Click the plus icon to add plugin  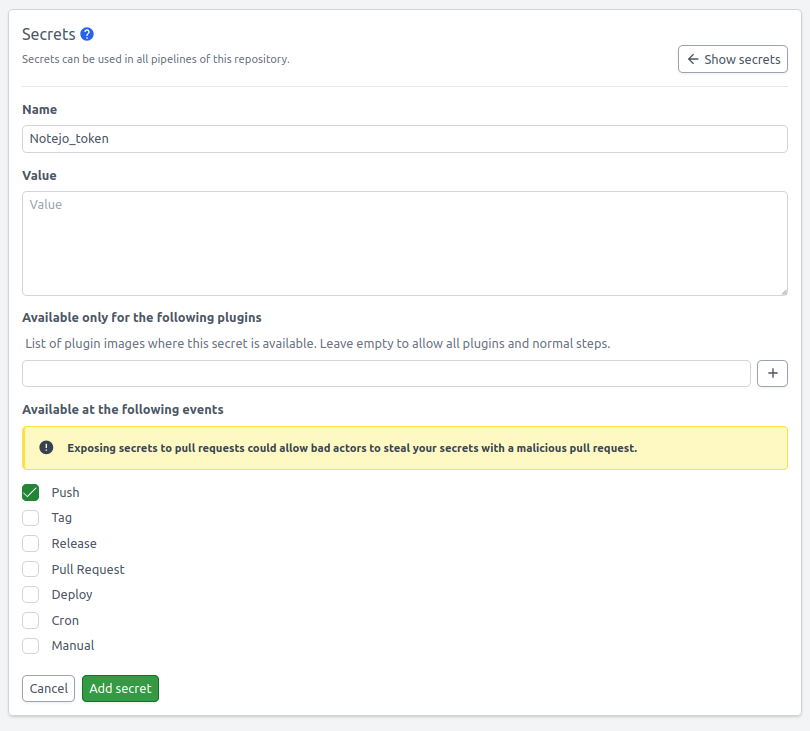tap(772, 373)
